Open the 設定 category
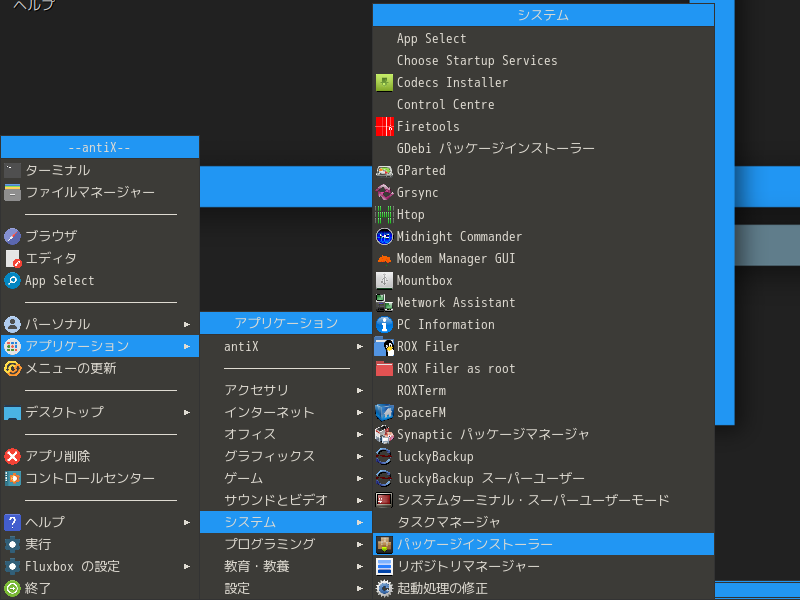Image resolution: width=800 pixels, height=600 pixels. 286,588
